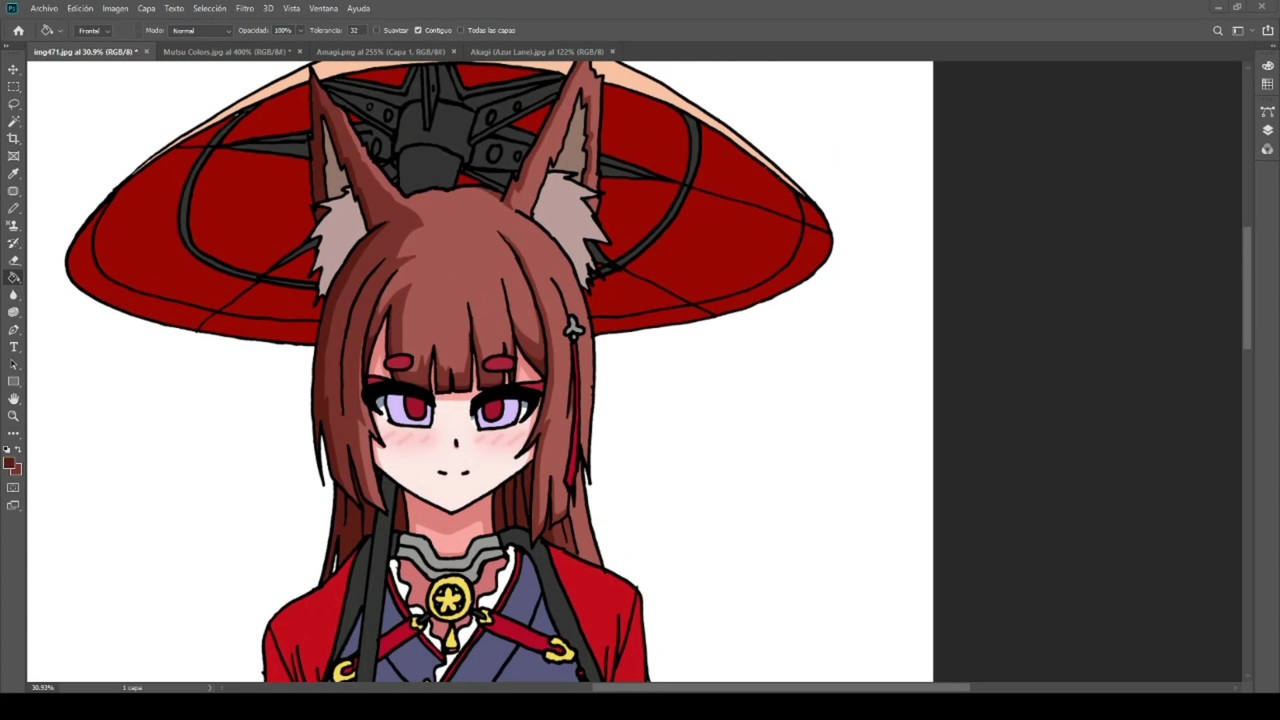Select the Move tool
This screenshot has height=720, width=1280.
pos(13,69)
